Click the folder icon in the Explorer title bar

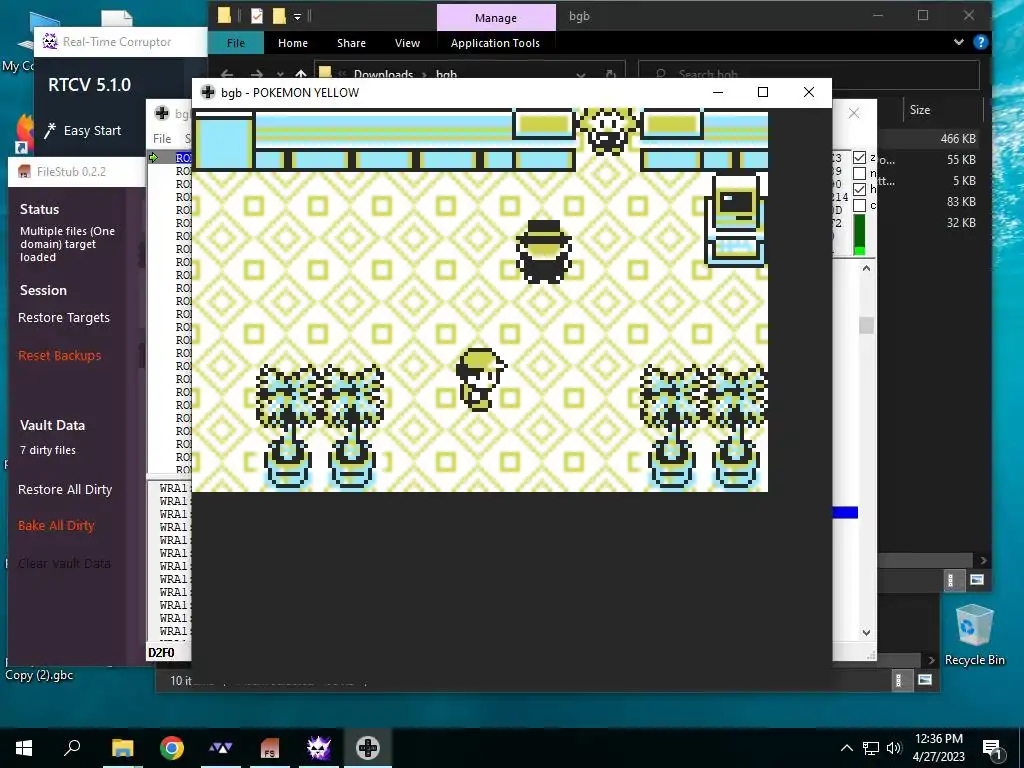pyautogui.click(x=224, y=15)
